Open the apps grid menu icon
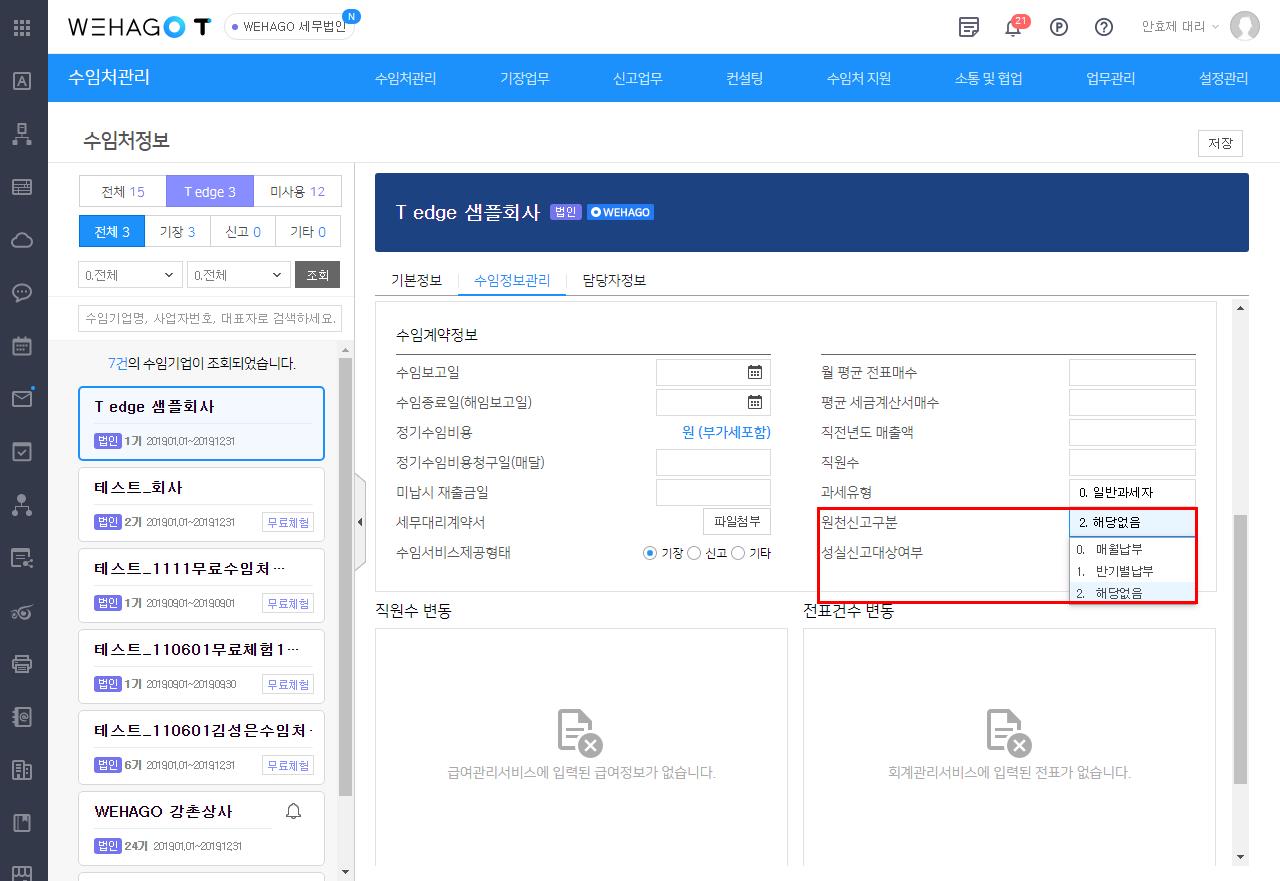The height and width of the screenshot is (881, 1280). 22,27
